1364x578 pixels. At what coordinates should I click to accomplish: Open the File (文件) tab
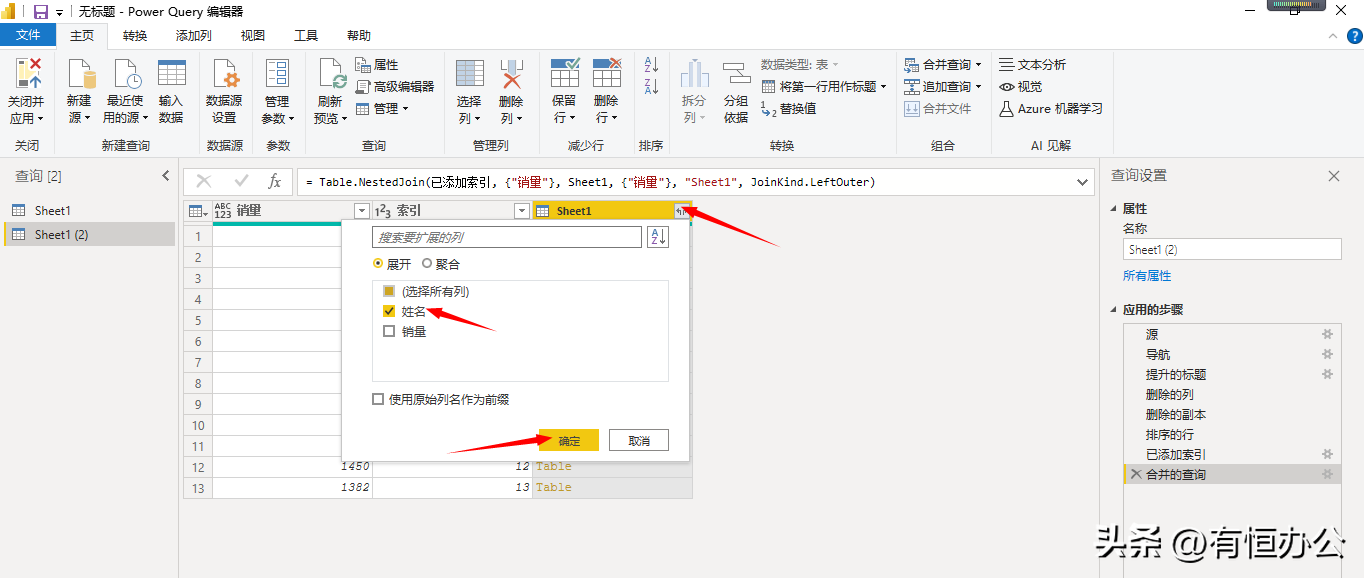click(29, 36)
